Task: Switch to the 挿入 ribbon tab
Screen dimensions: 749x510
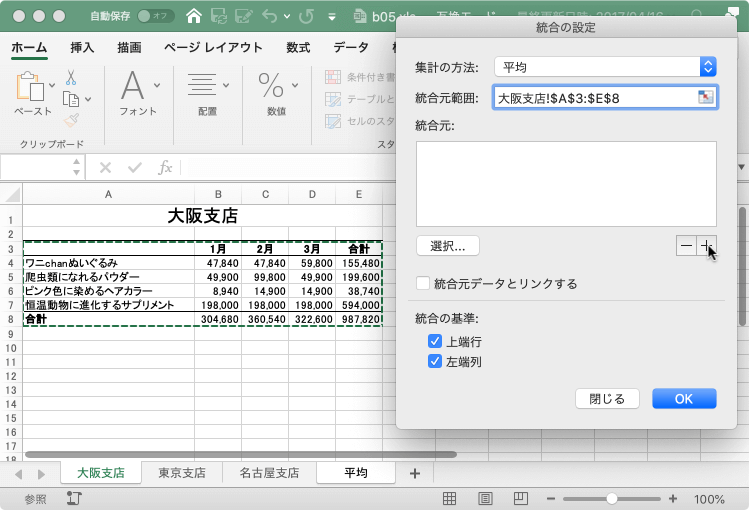Action: [82, 47]
